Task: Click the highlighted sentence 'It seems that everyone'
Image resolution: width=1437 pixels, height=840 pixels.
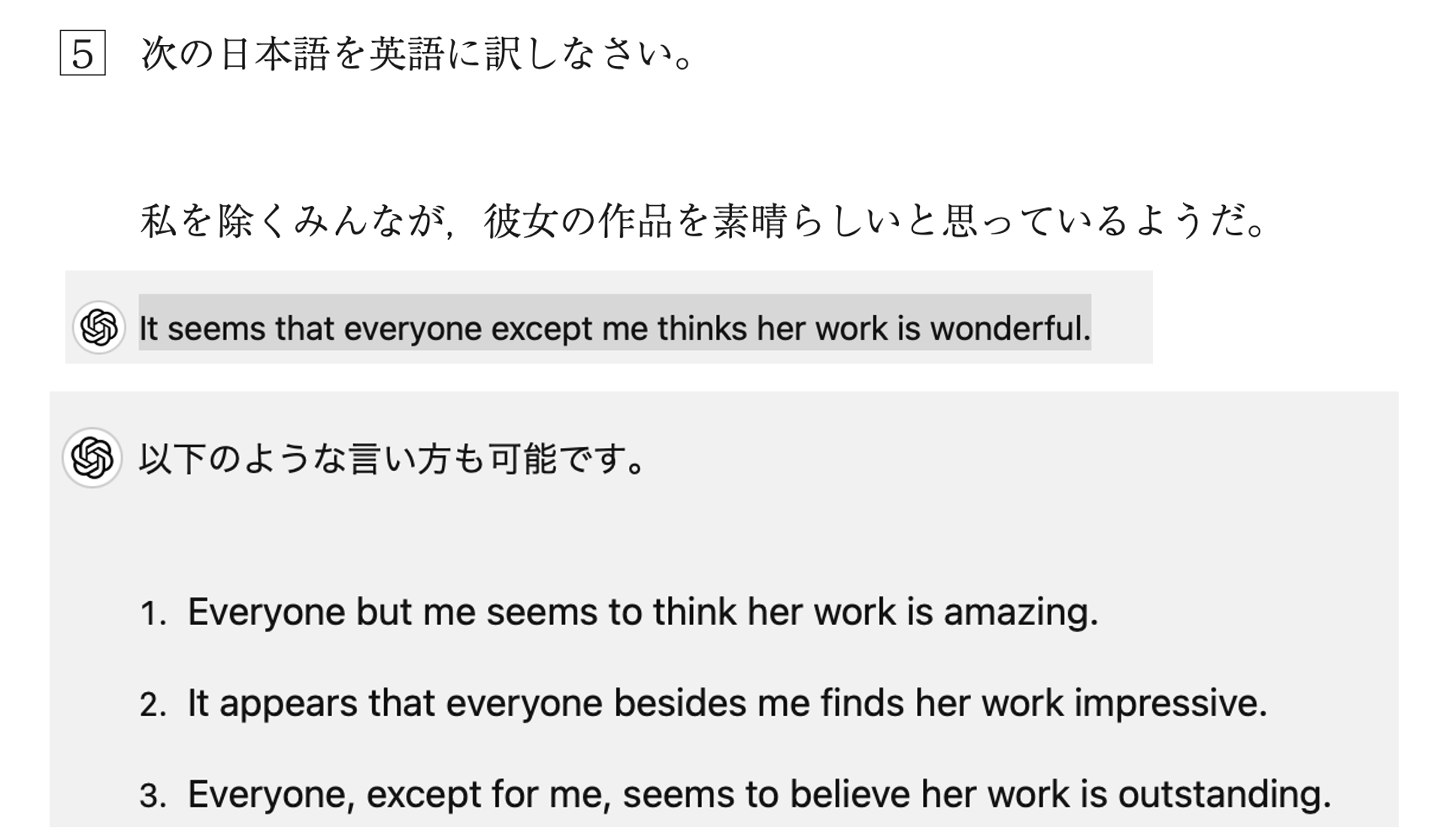Action: pyautogui.click(x=614, y=328)
